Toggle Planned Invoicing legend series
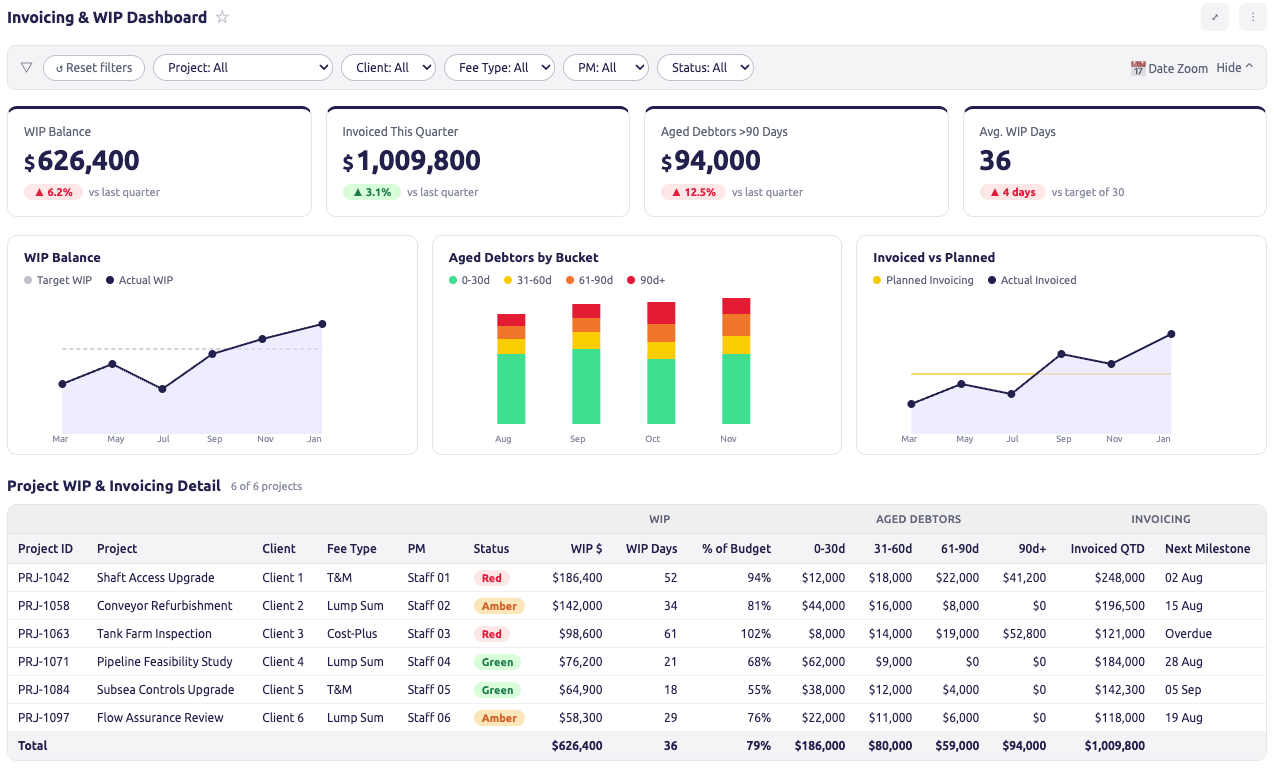Viewport: 1274px width, 770px height. tap(923, 280)
